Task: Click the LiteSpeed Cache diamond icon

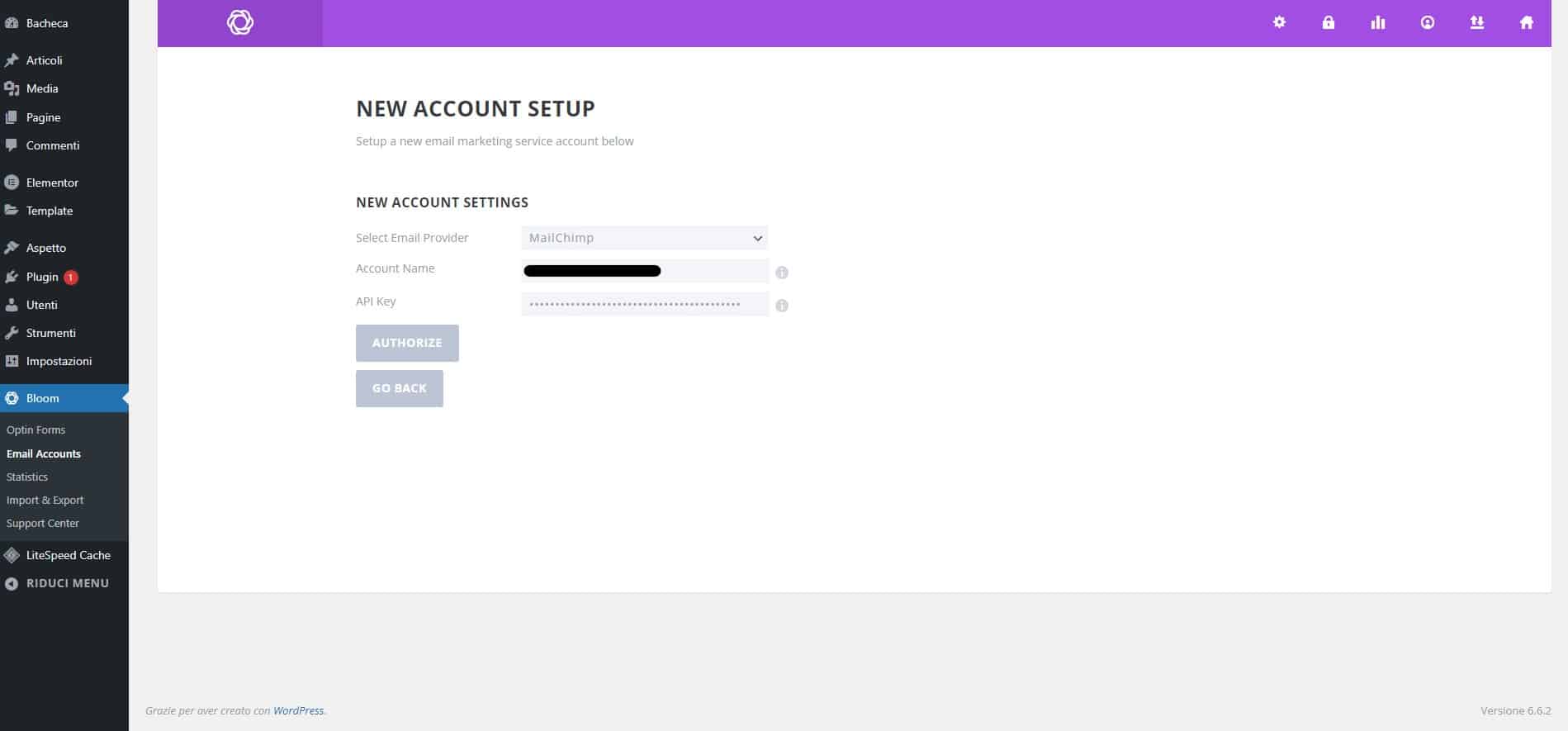Action: 12,555
